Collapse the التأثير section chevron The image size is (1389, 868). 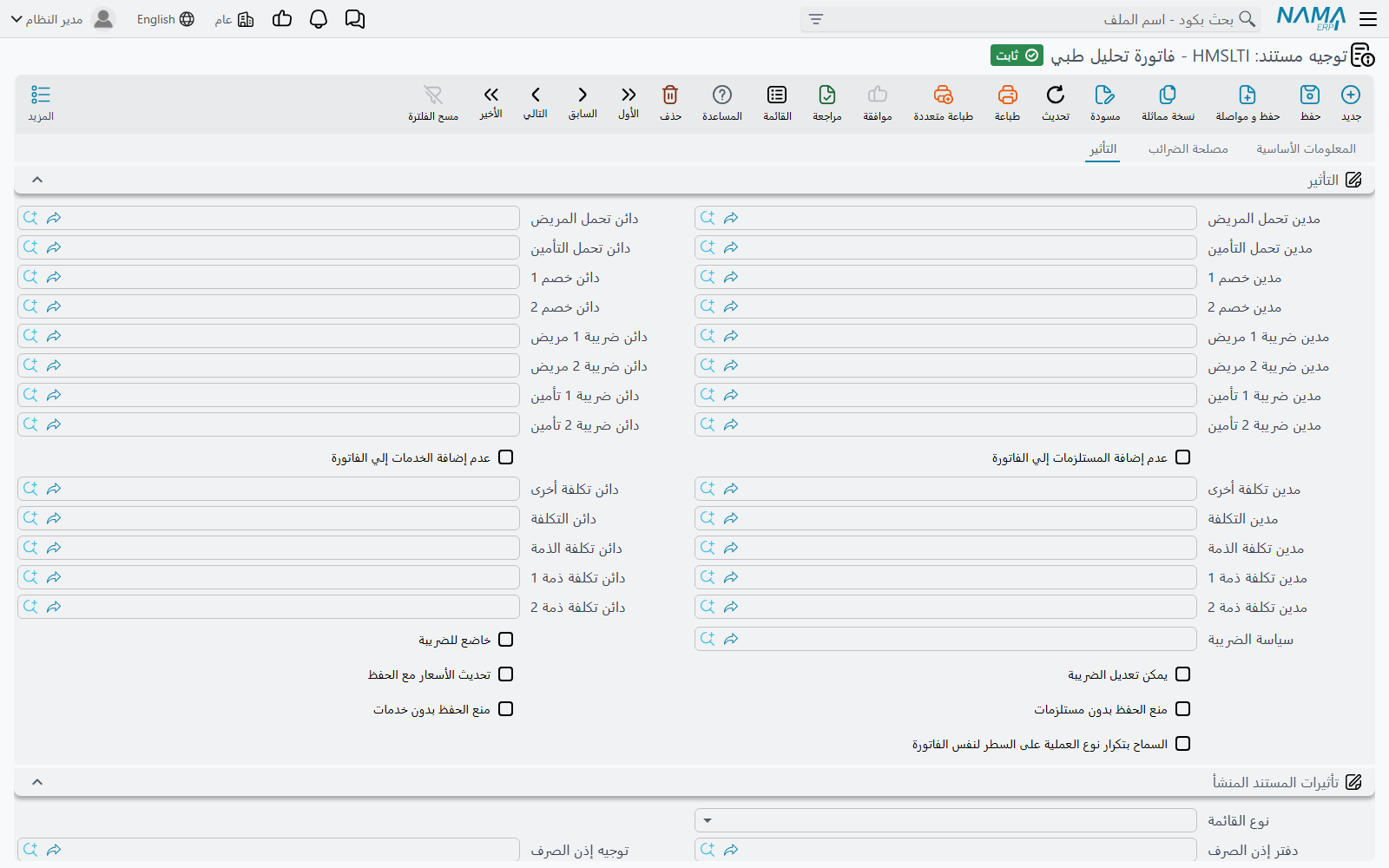click(x=37, y=180)
